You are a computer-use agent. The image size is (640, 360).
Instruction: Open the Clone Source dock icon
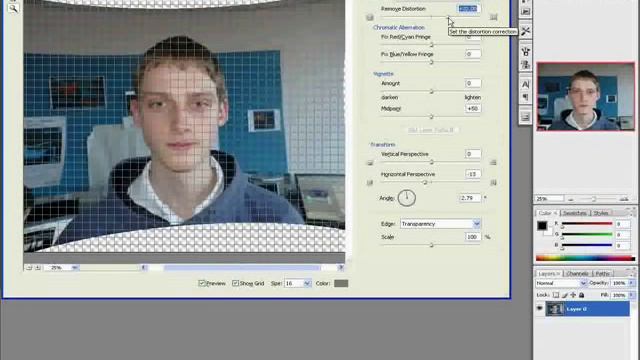point(525,64)
